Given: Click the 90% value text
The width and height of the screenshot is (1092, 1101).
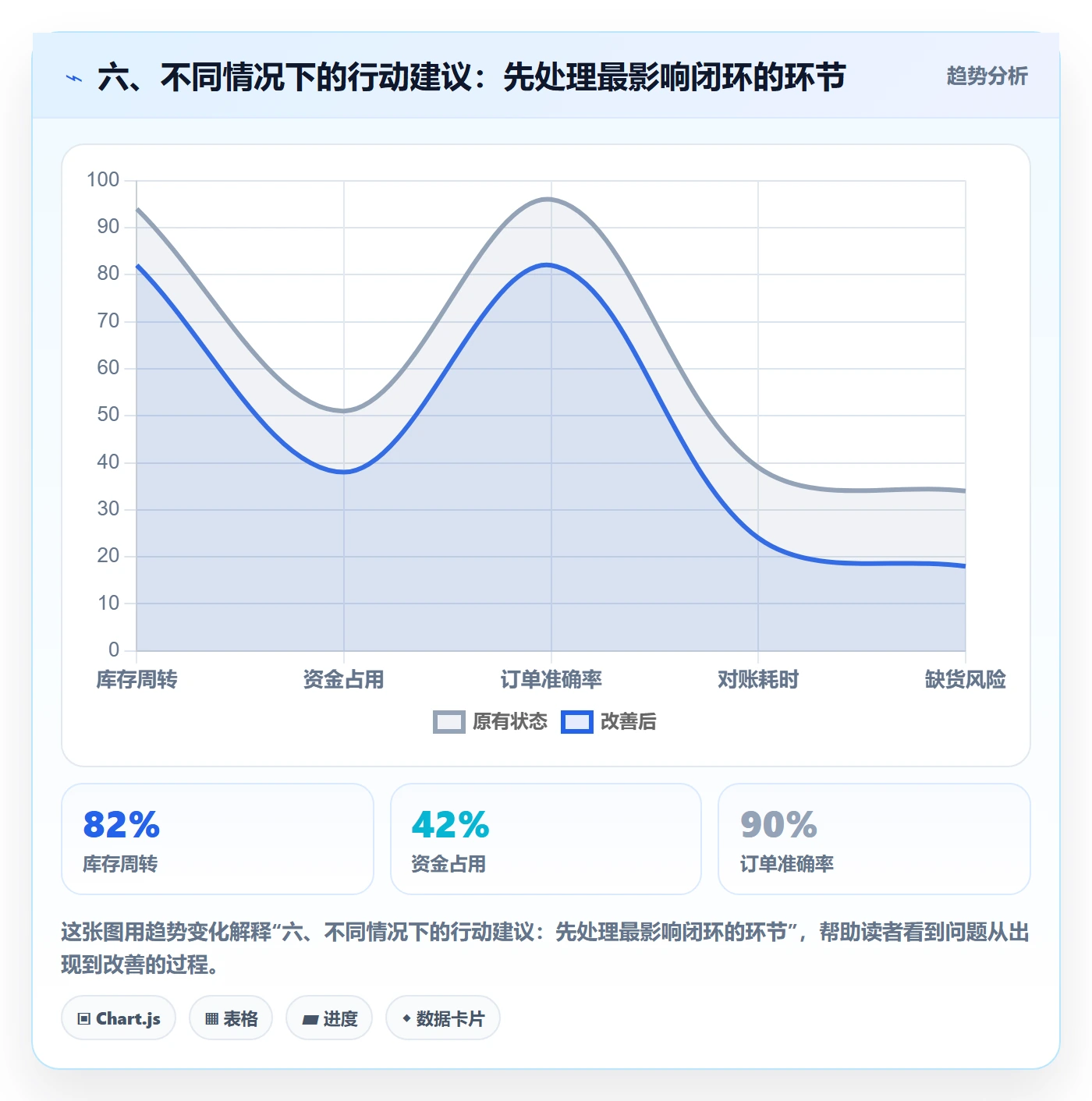Looking at the screenshot, I should [x=778, y=825].
